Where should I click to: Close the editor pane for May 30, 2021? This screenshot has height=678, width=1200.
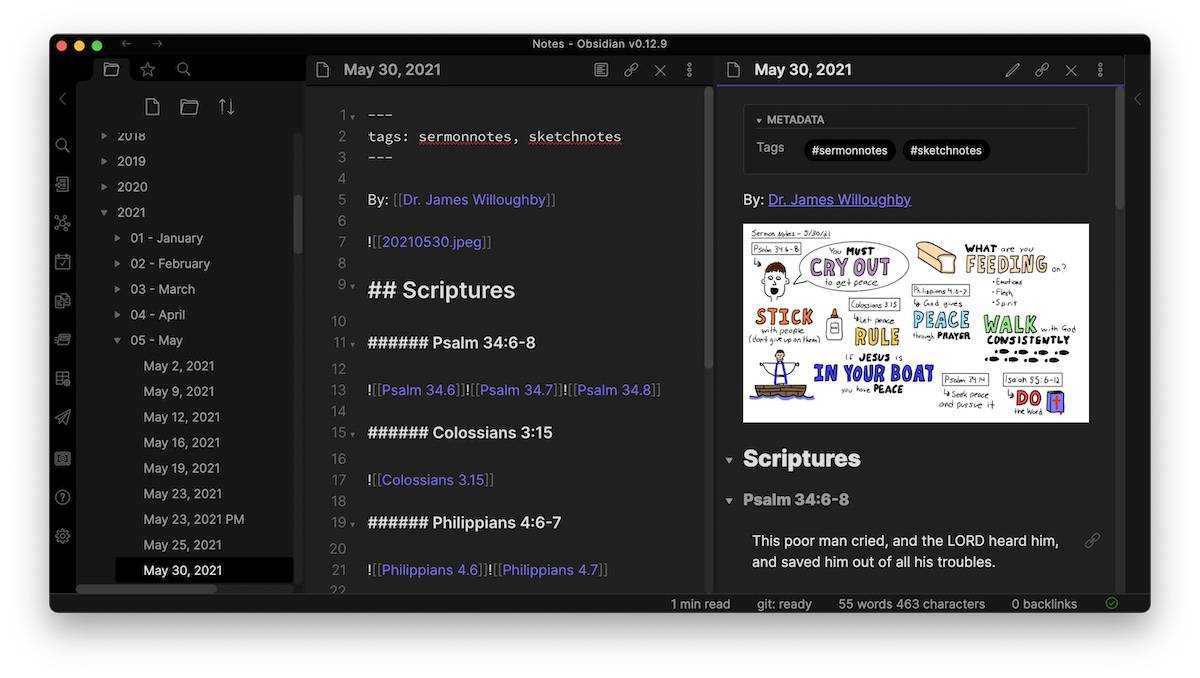tap(660, 70)
